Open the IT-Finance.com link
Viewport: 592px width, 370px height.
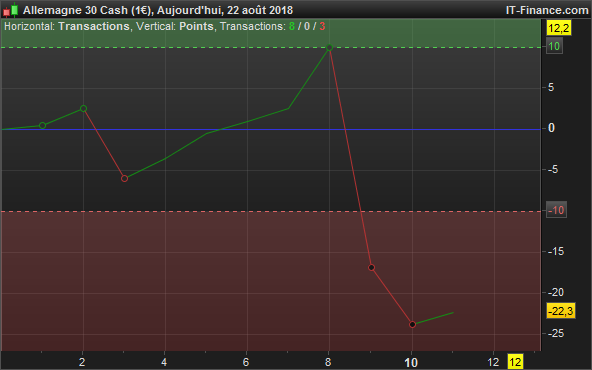(547, 10)
